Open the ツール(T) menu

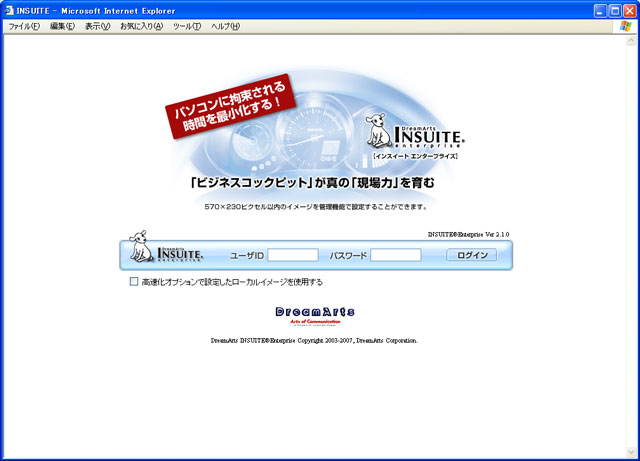(x=187, y=27)
